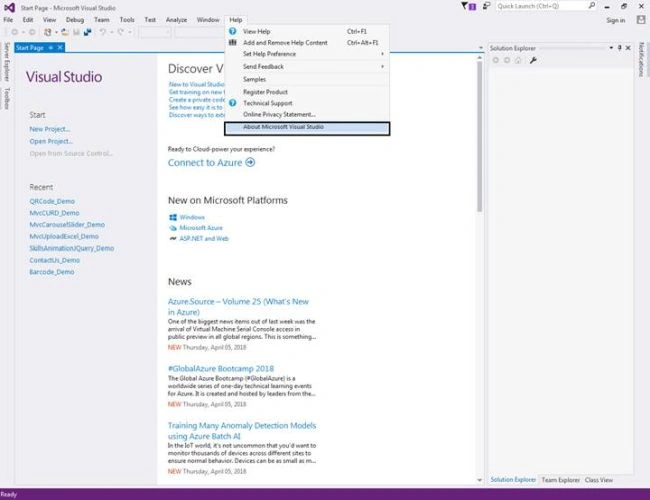
Task: Click Solution Explorer Back icon
Action: [496, 61]
